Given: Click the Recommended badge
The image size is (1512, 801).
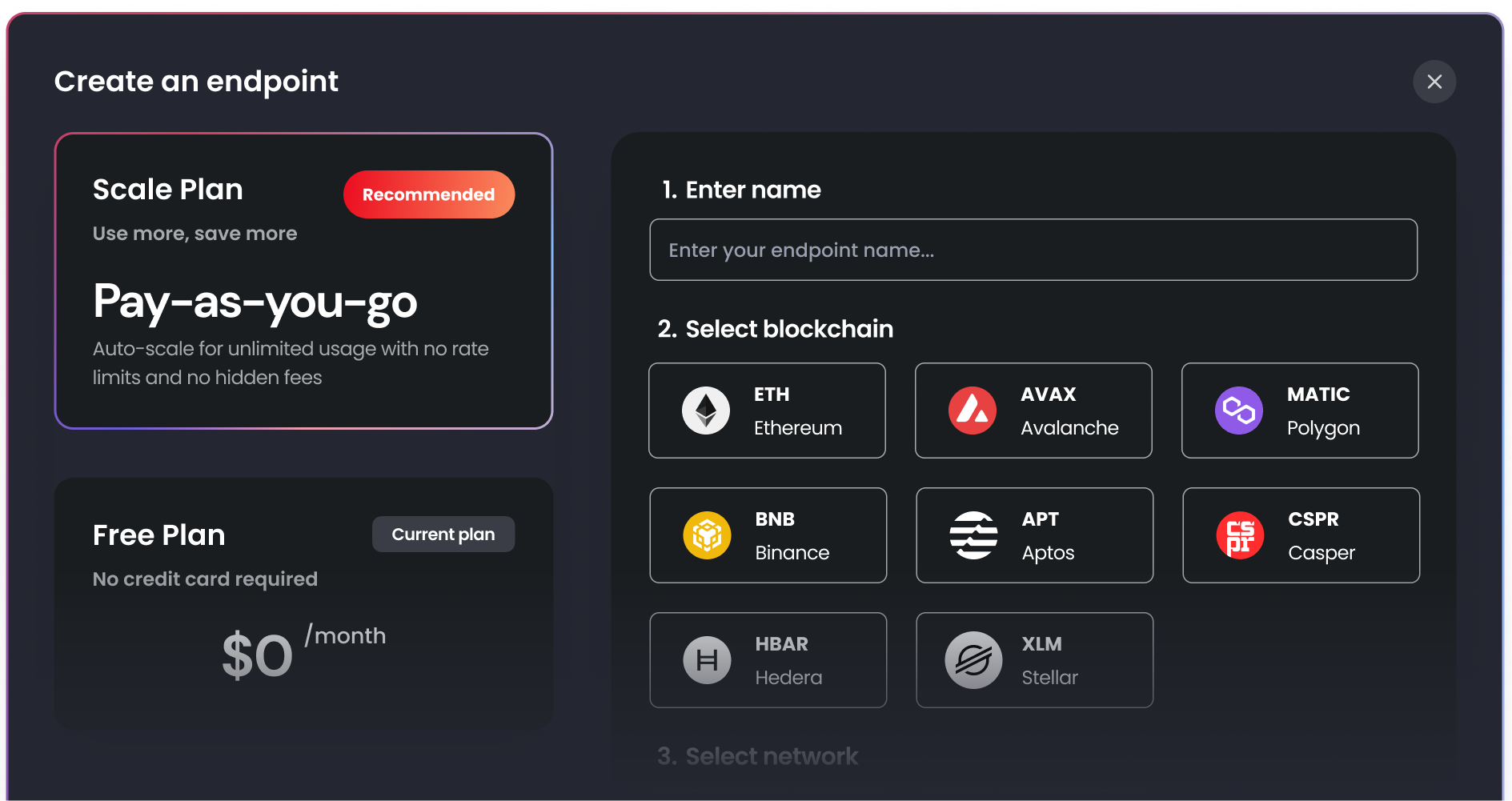Looking at the screenshot, I should click(x=429, y=194).
